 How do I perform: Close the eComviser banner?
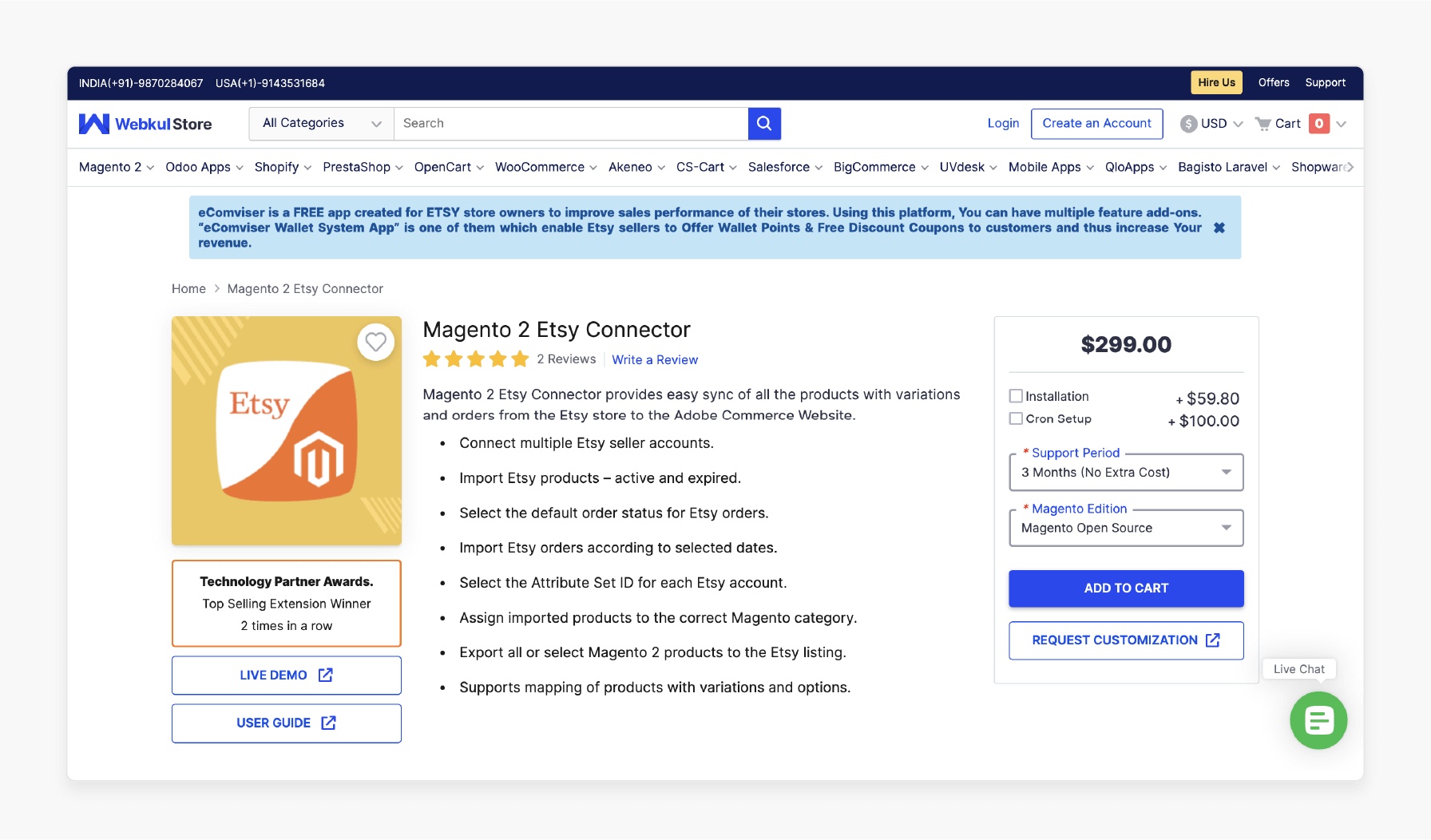pos(1219,228)
